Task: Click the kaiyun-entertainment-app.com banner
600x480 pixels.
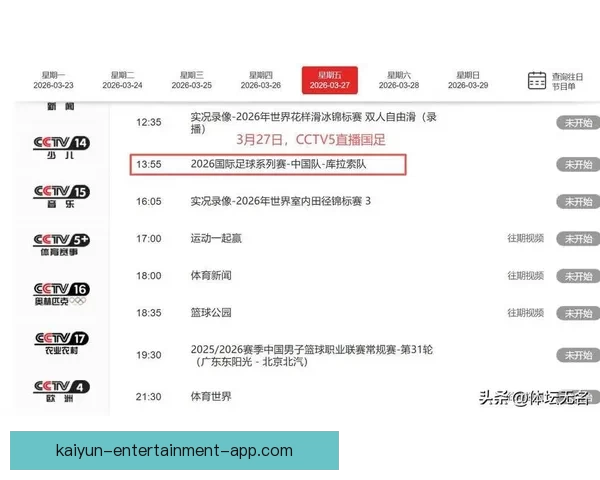Action: [x=174, y=451]
